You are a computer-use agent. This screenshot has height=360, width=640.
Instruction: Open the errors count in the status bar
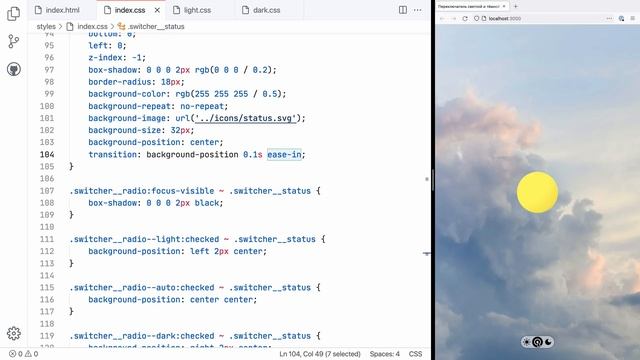click(x=16, y=354)
